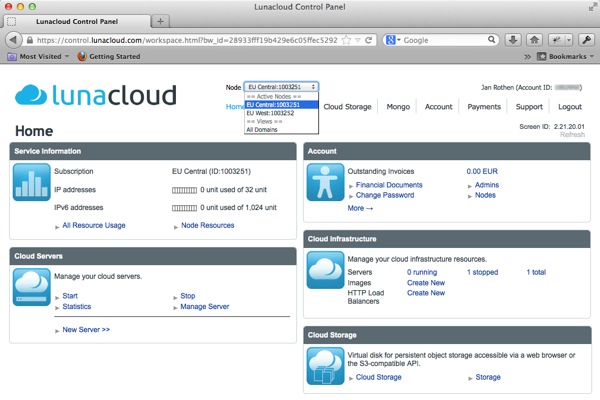Open Manage Server link
The image size is (600, 400).
tap(205, 307)
